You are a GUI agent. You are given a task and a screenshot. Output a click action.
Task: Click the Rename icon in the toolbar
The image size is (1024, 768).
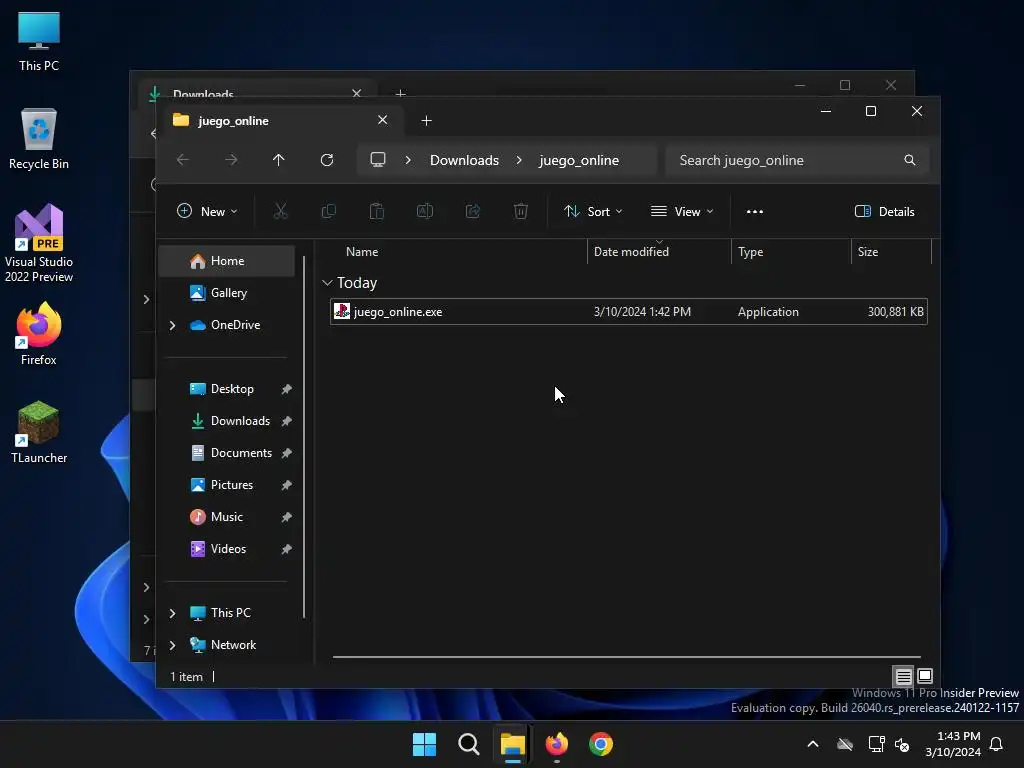coord(424,211)
